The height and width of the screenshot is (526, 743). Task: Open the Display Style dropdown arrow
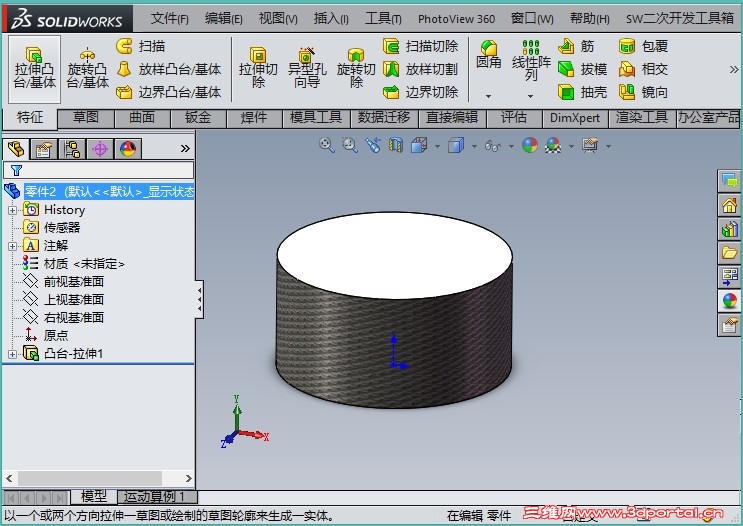[474, 146]
